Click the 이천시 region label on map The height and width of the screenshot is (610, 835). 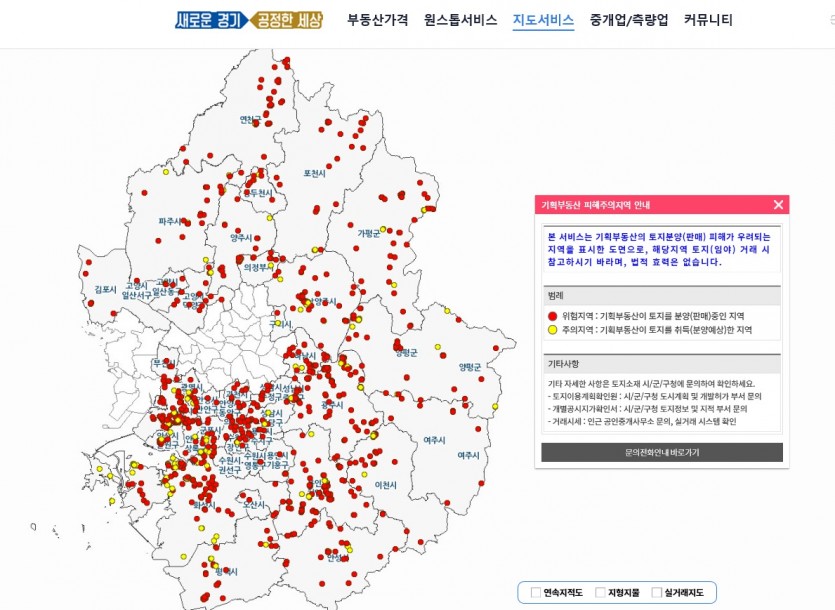point(386,485)
